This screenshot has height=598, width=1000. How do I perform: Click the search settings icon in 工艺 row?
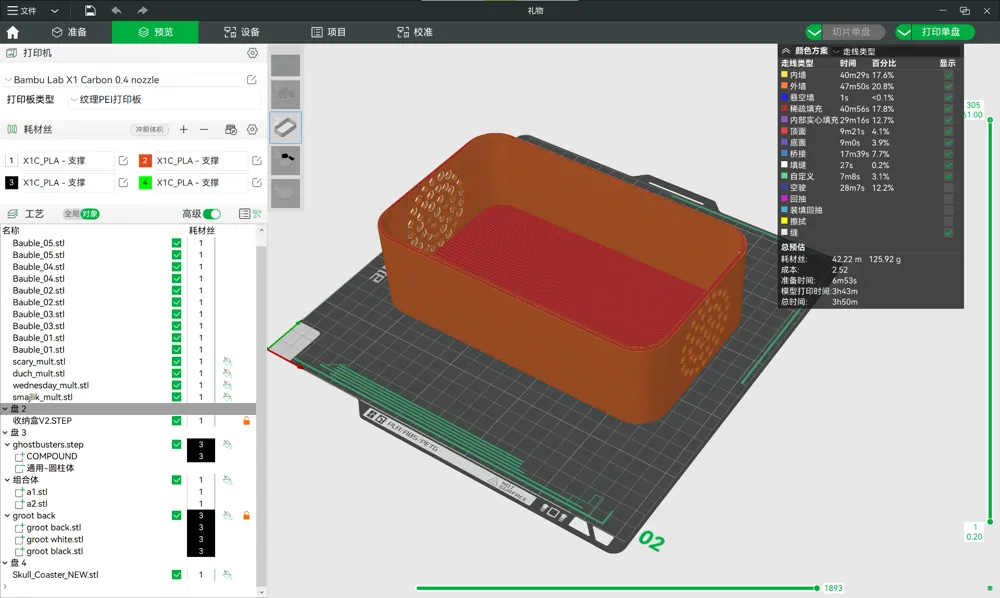(257, 214)
